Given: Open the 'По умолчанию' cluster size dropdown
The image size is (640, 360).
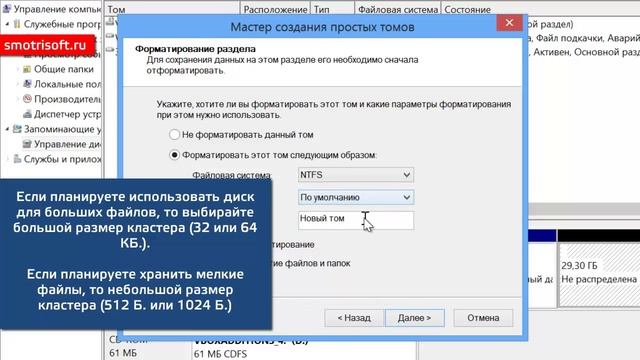Looking at the screenshot, I should pyautogui.click(x=356, y=197).
